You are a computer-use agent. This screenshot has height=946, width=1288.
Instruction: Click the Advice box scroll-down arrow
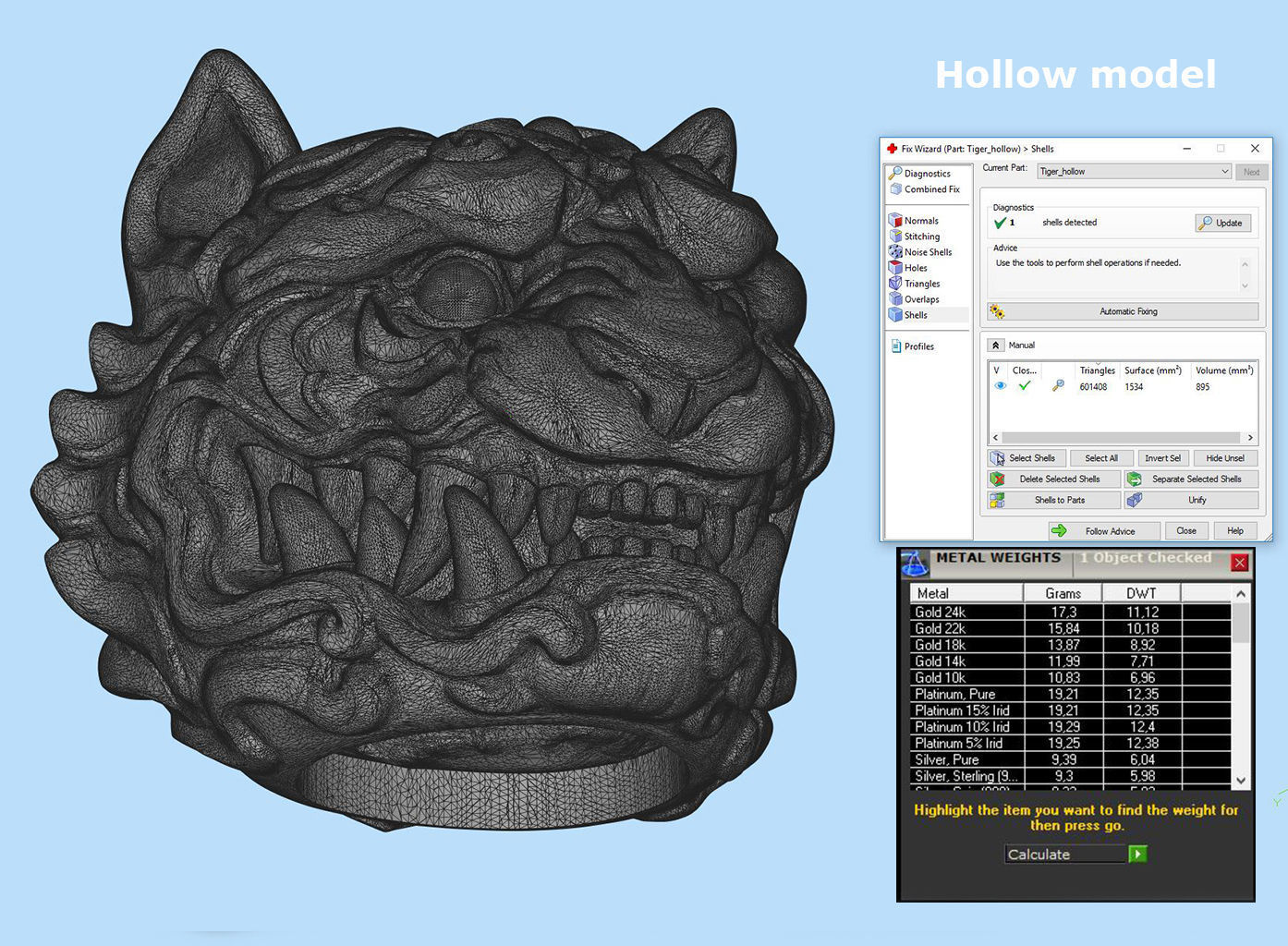(1245, 285)
